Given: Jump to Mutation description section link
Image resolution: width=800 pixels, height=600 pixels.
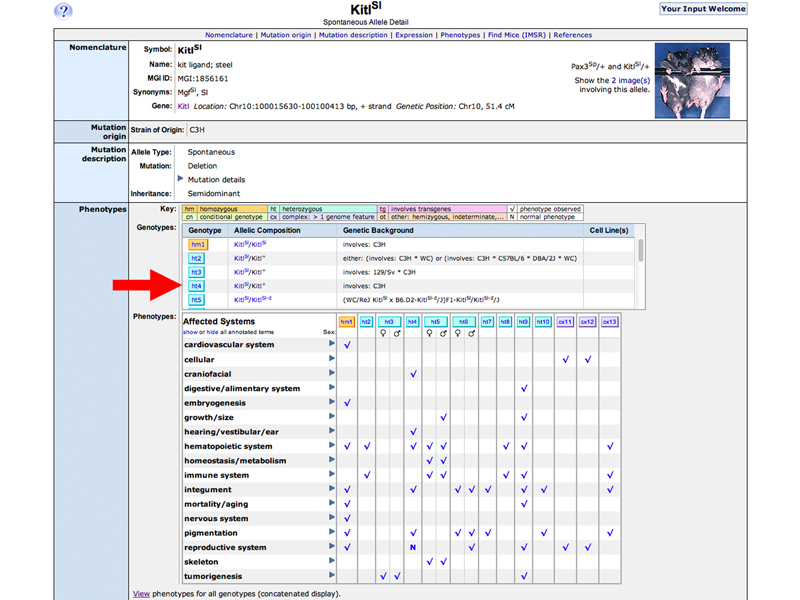Looking at the screenshot, I should click(353, 35).
